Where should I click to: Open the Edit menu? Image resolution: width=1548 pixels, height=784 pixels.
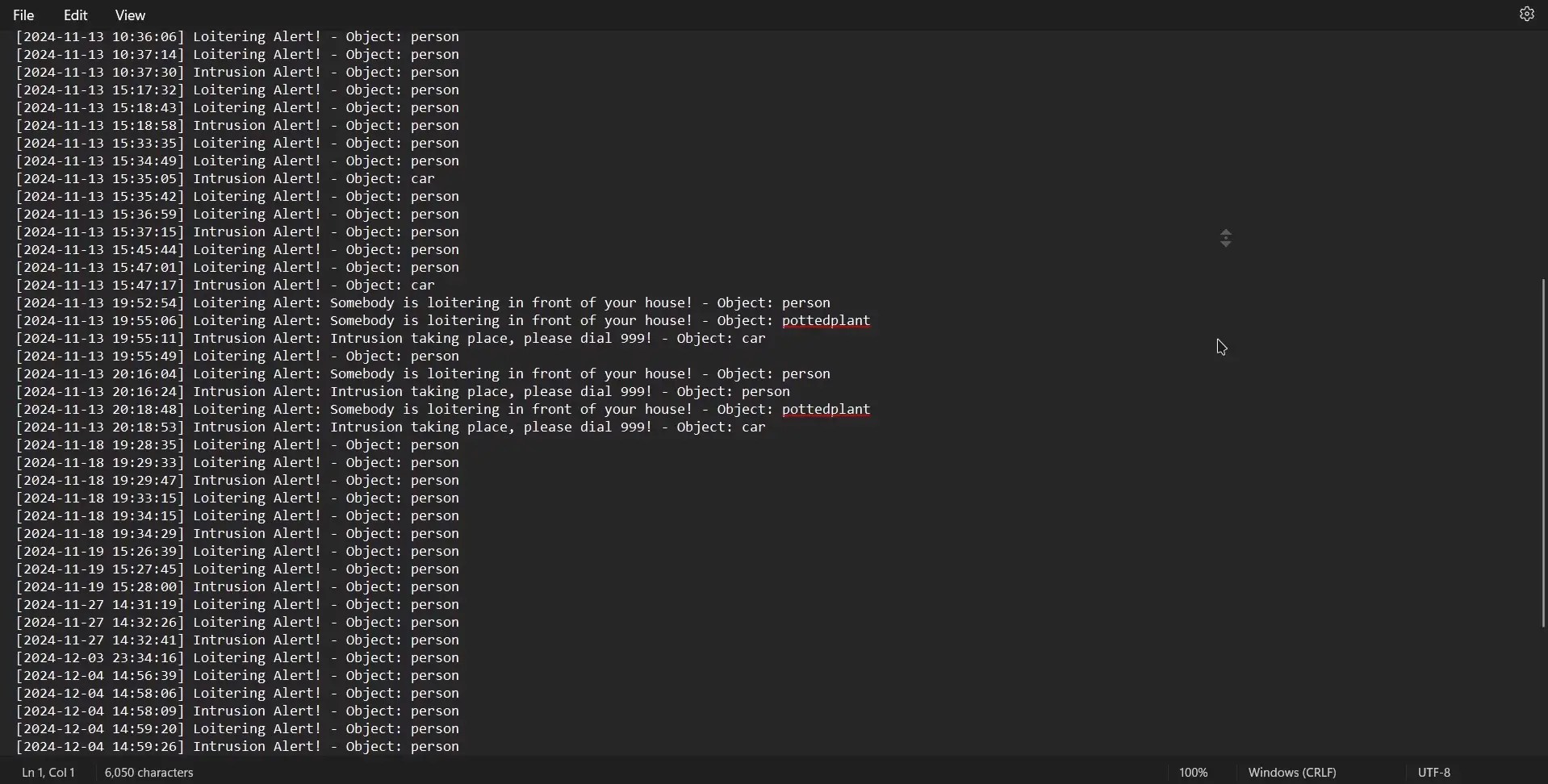pos(76,15)
